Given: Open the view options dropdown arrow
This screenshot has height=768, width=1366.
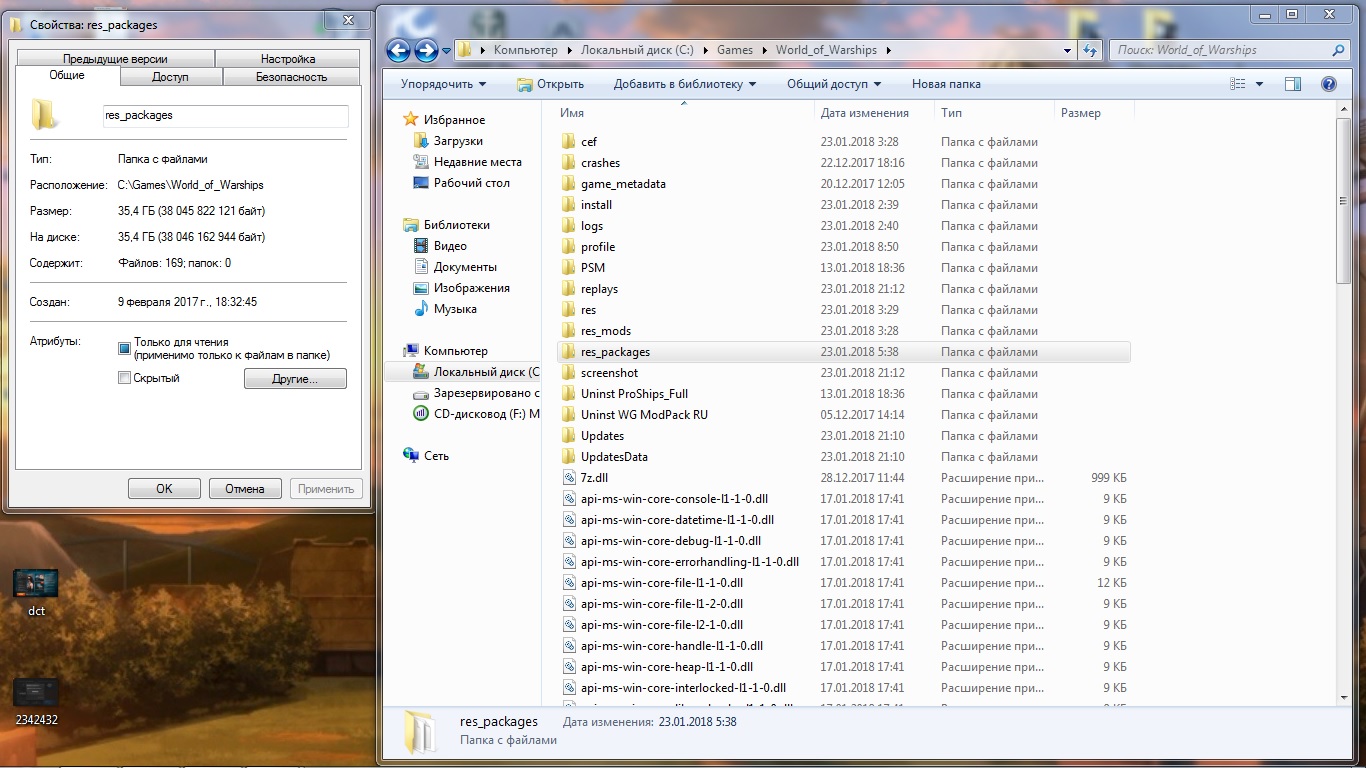Looking at the screenshot, I should point(1259,84).
